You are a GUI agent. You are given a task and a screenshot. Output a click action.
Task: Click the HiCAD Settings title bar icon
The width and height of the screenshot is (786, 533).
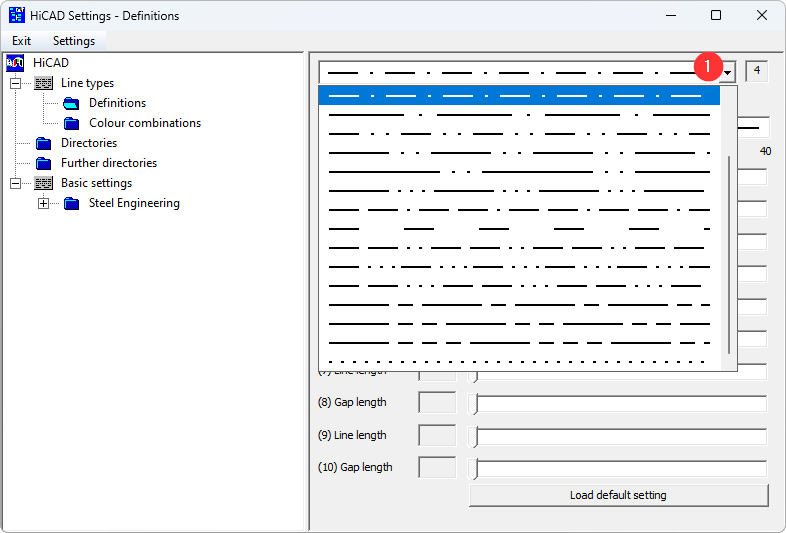click(17, 15)
